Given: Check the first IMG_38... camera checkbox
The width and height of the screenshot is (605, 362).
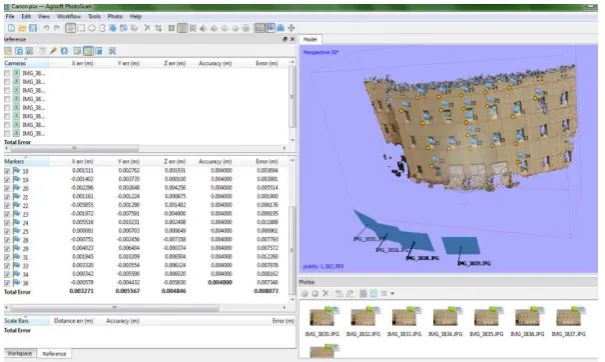Looking at the screenshot, I should 7,73.
